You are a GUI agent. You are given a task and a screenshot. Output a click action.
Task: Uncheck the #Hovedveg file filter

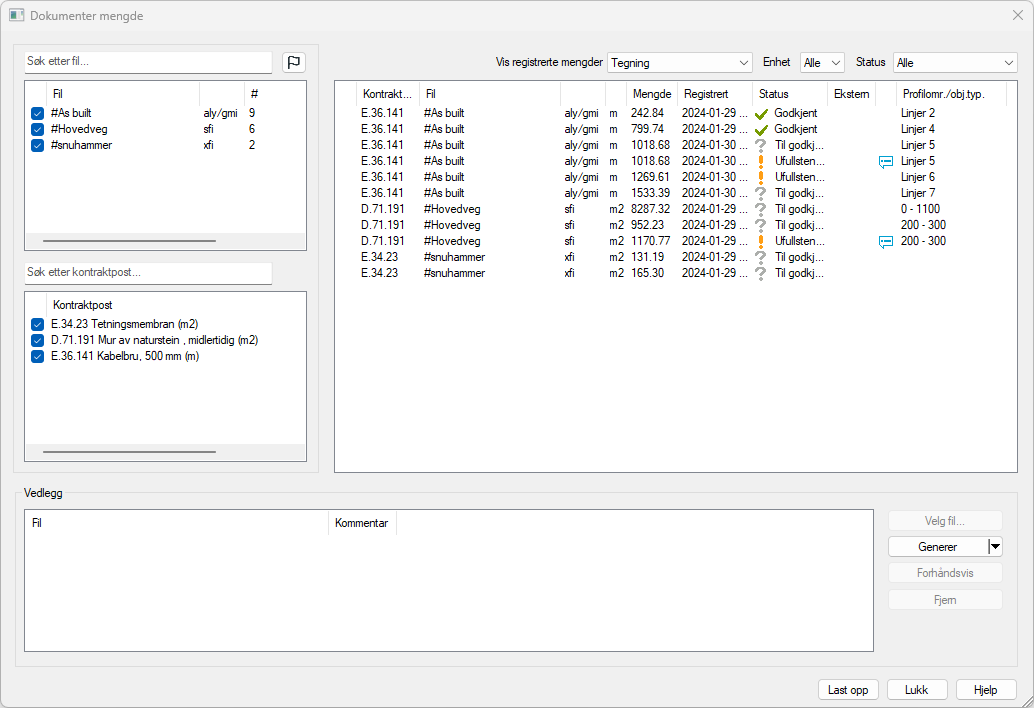pos(37,129)
